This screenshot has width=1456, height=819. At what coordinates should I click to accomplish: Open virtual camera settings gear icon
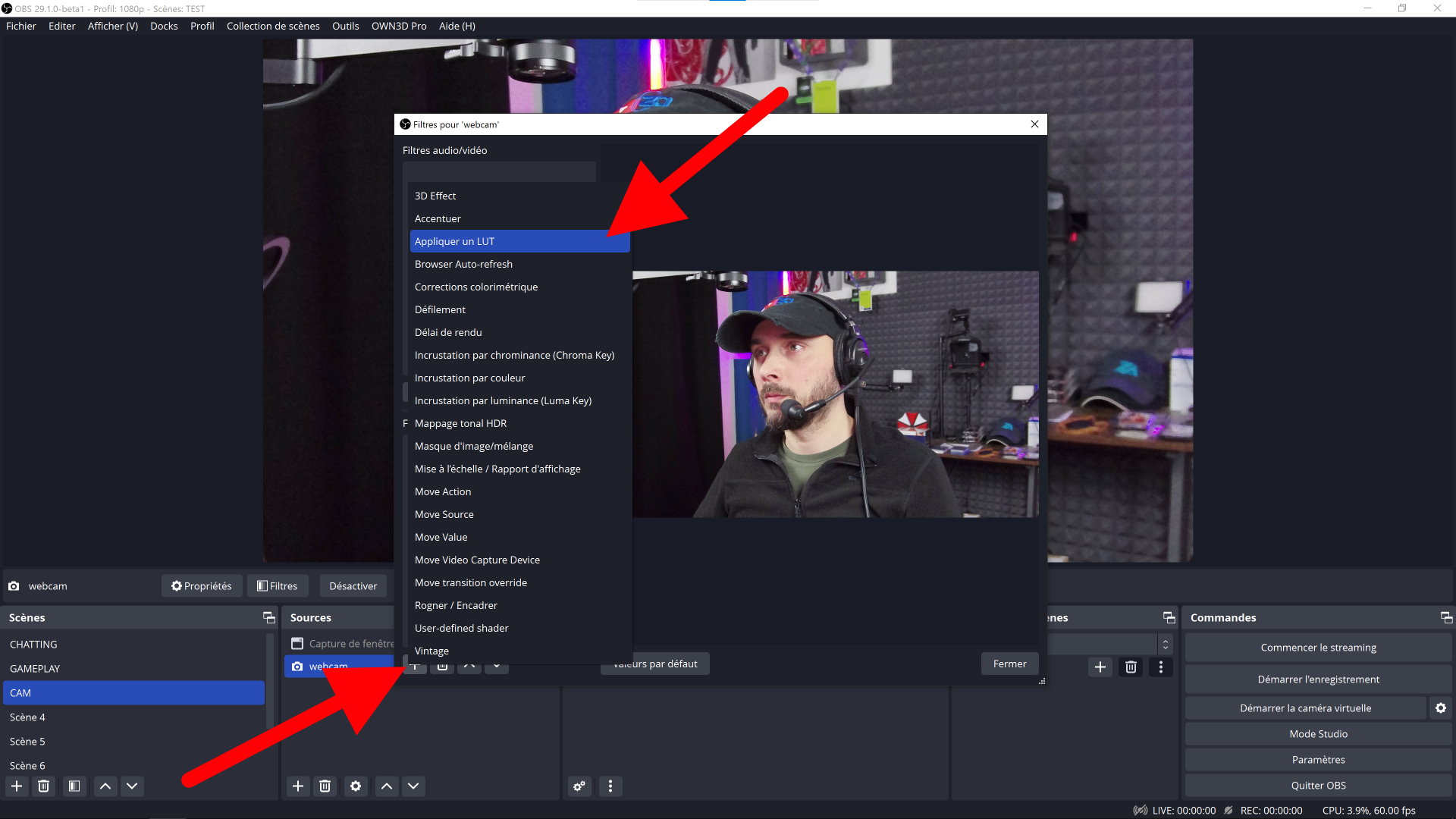[x=1441, y=708]
